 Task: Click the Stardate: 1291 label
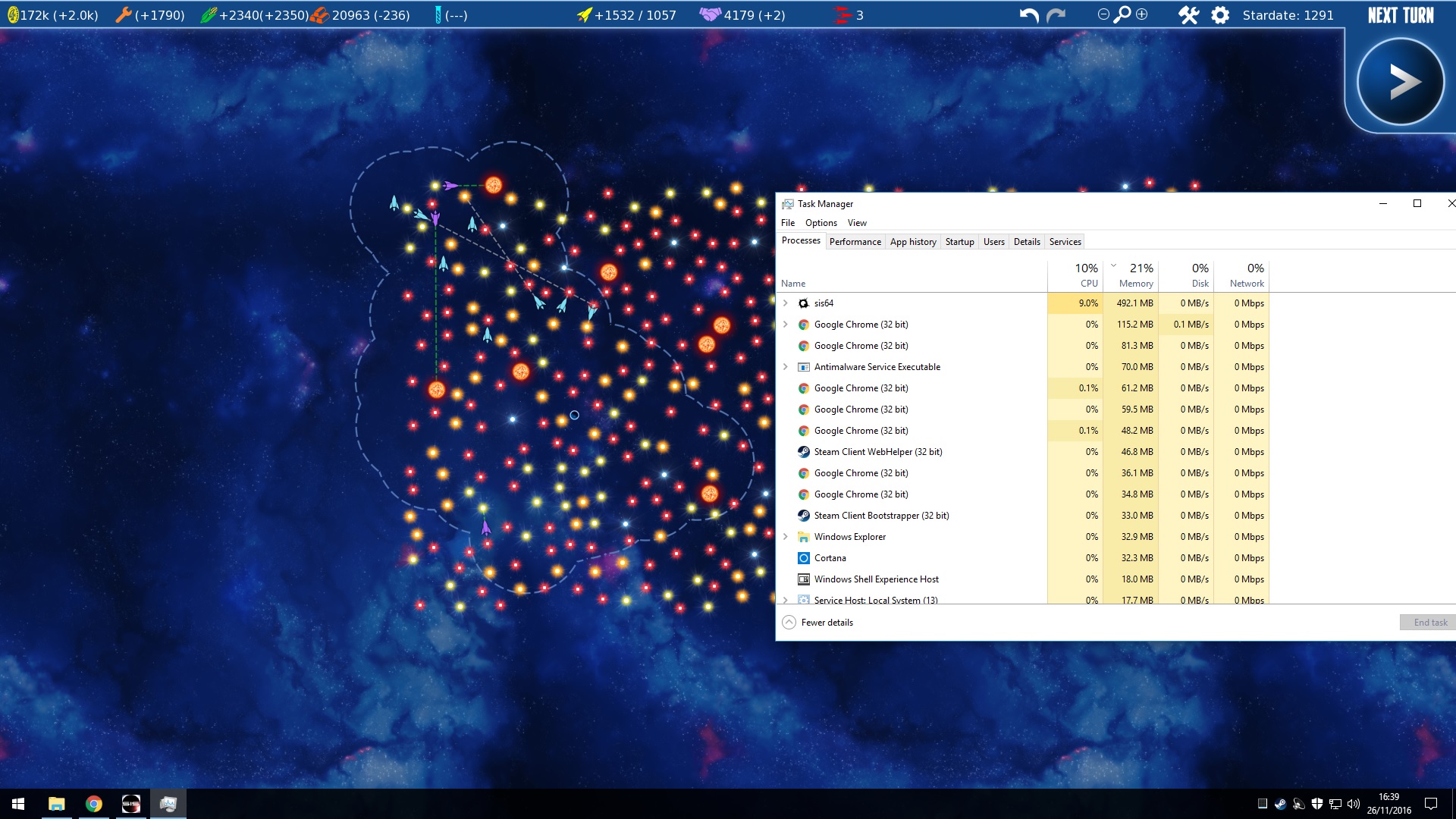[x=1288, y=15]
